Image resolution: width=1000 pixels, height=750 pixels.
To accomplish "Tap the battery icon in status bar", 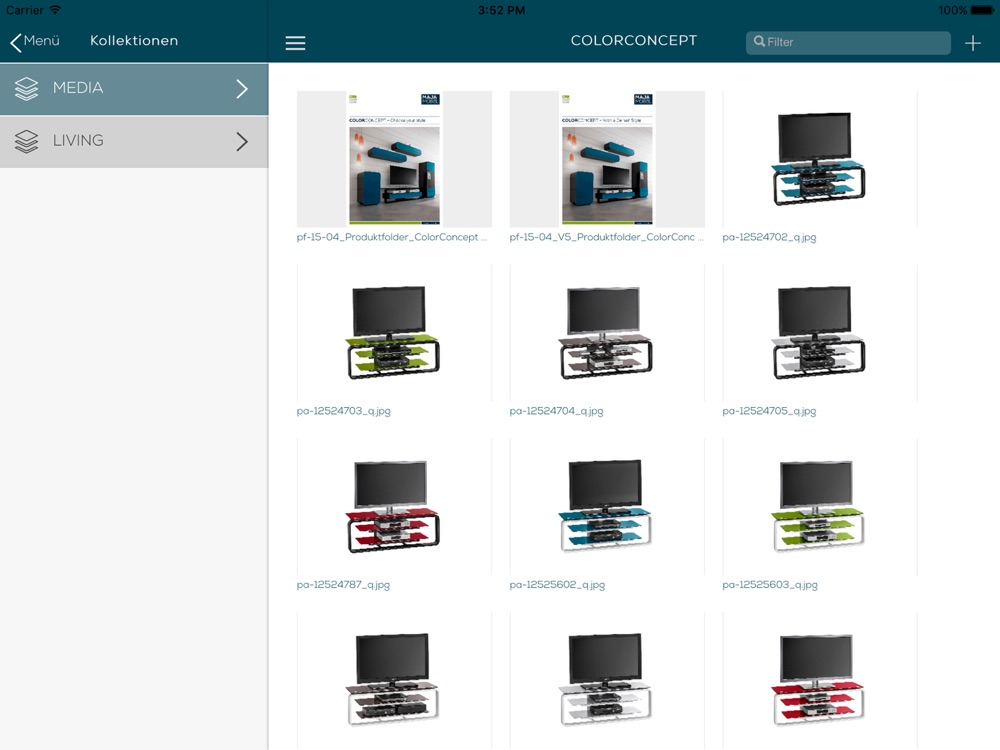I will coord(983,10).
